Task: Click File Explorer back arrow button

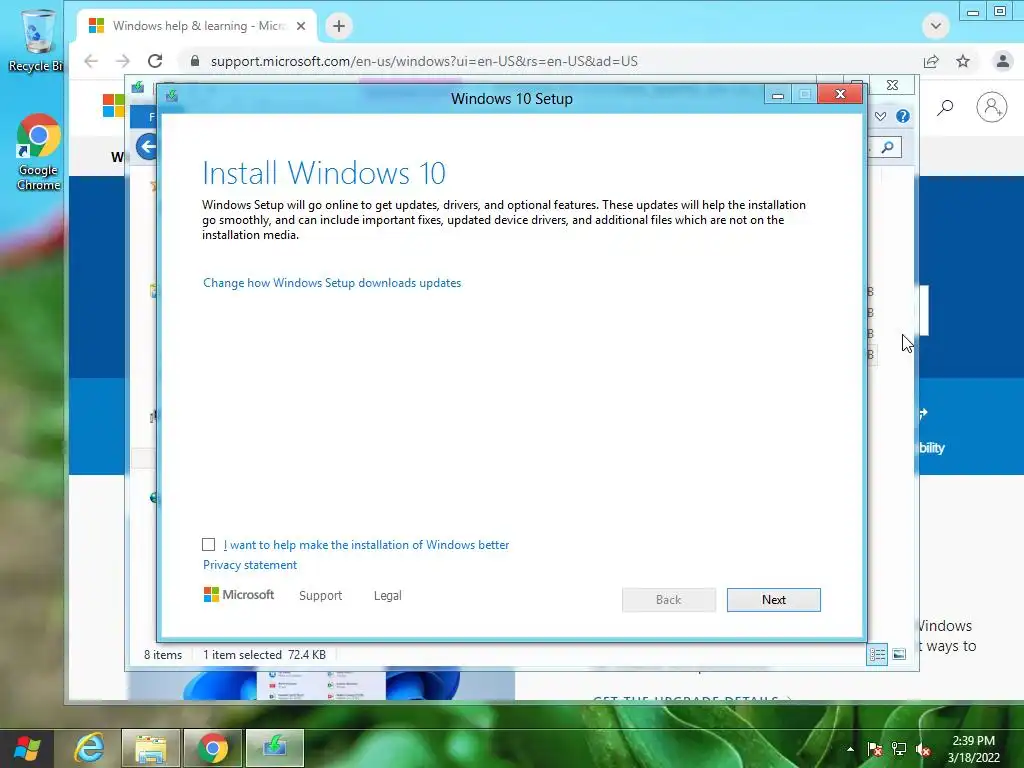Action: pyautogui.click(x=147, y=146)
